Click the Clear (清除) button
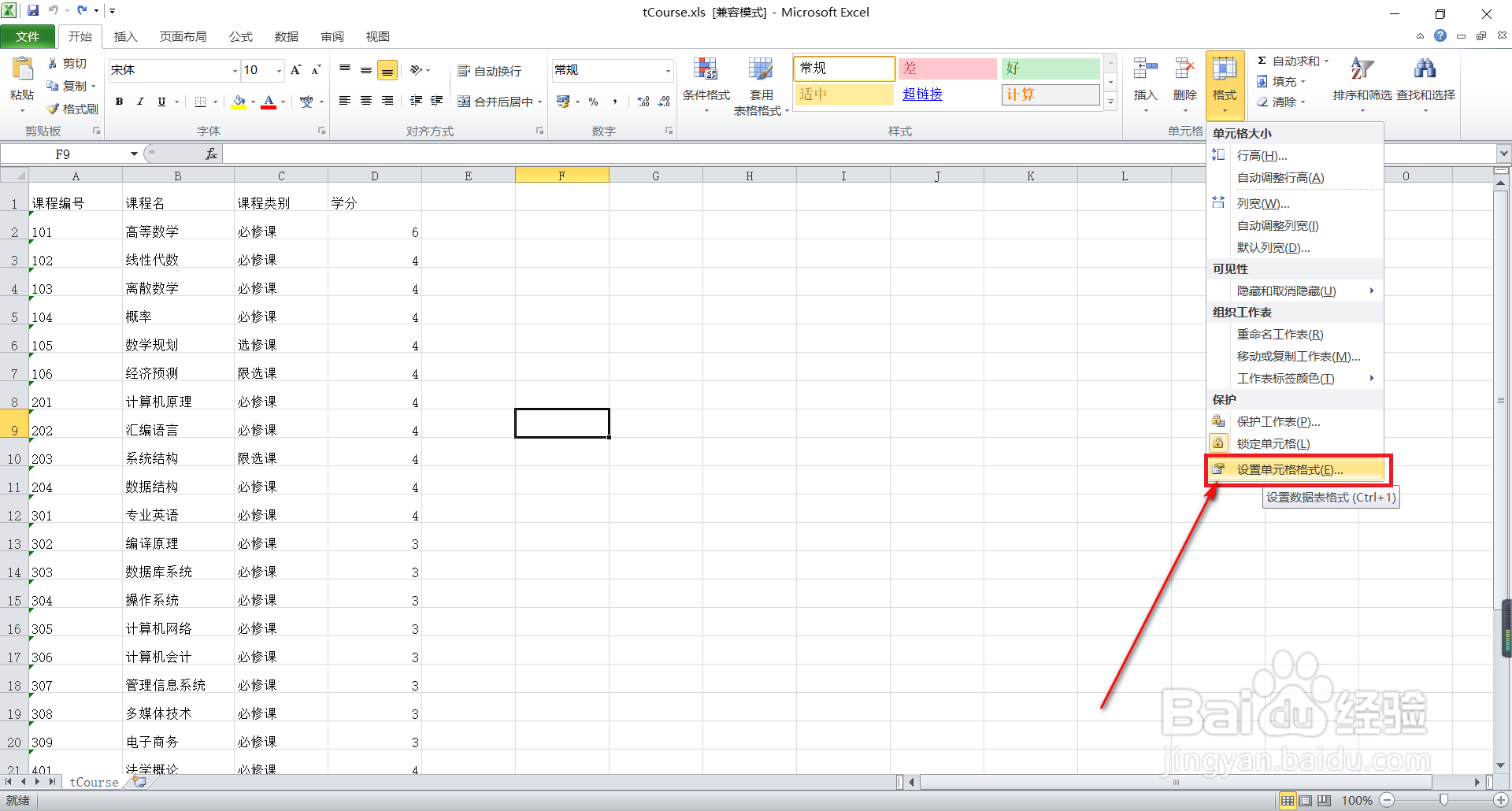 [x=1281, y=102]
